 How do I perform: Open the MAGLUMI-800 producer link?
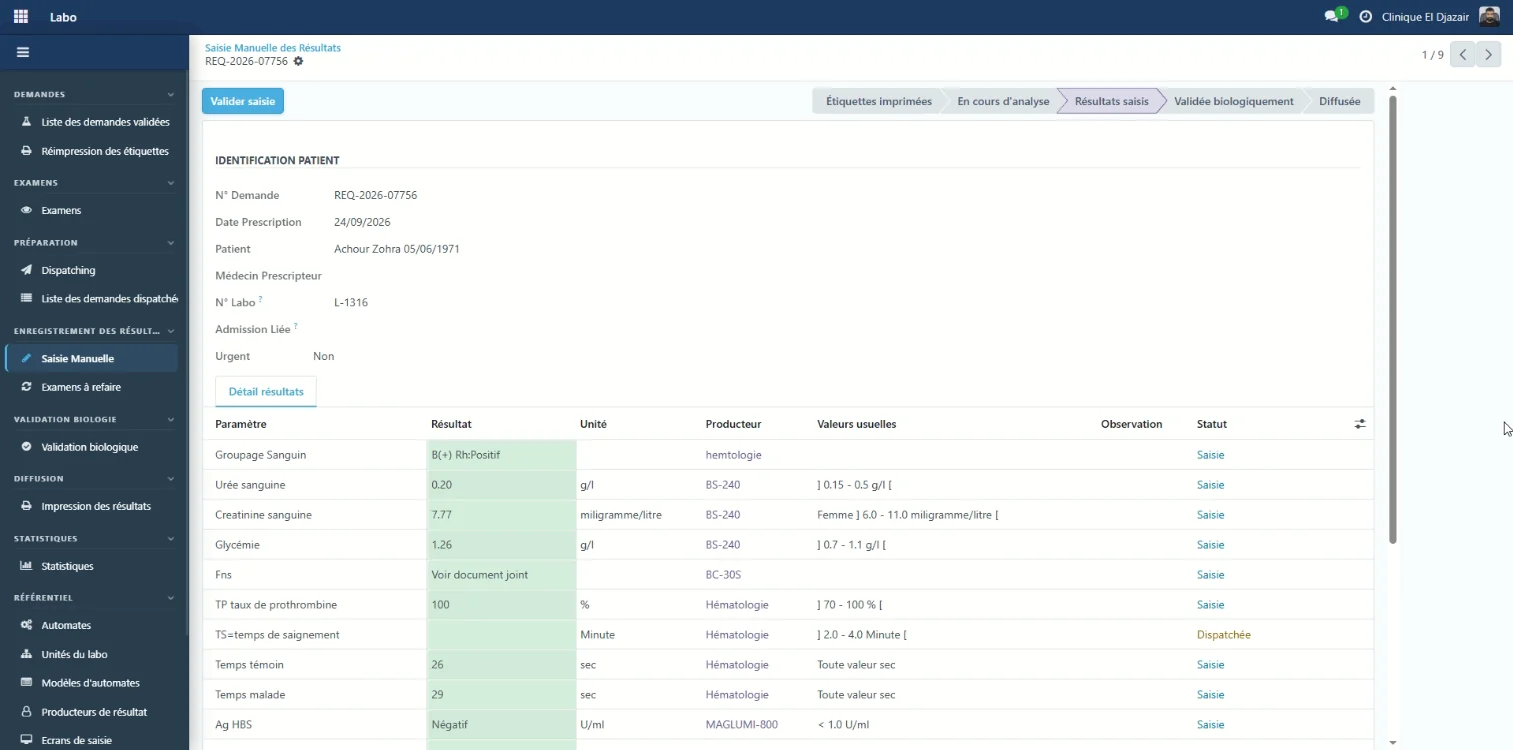pyautogui.click(x=741, y=725)
